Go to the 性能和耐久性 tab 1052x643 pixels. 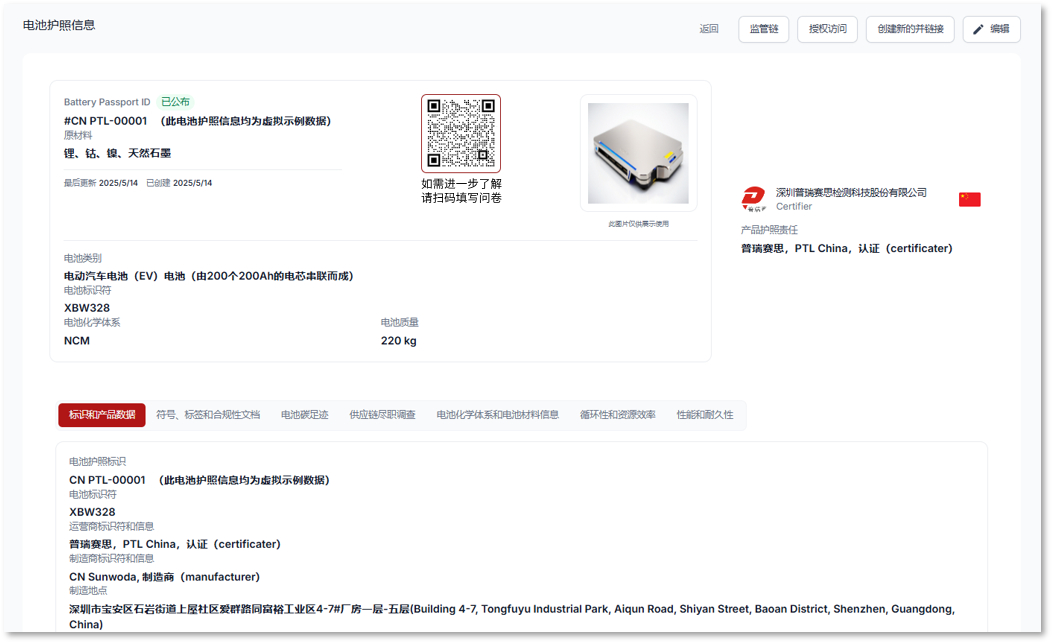pos(704,415)
